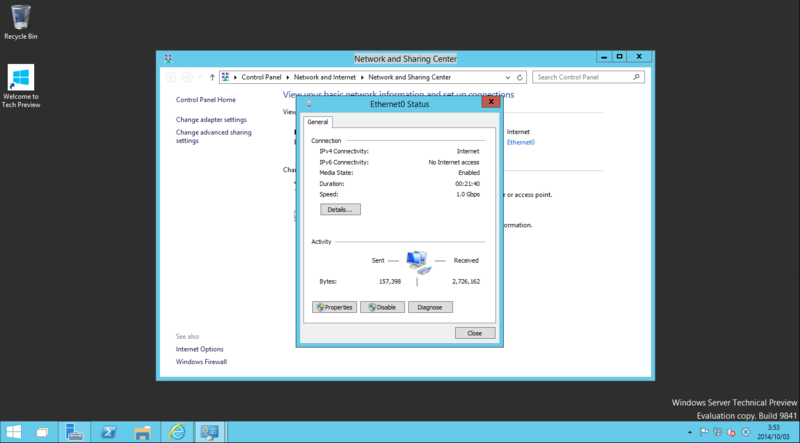Click the Ethernet0 connection link

pos(521,142)
